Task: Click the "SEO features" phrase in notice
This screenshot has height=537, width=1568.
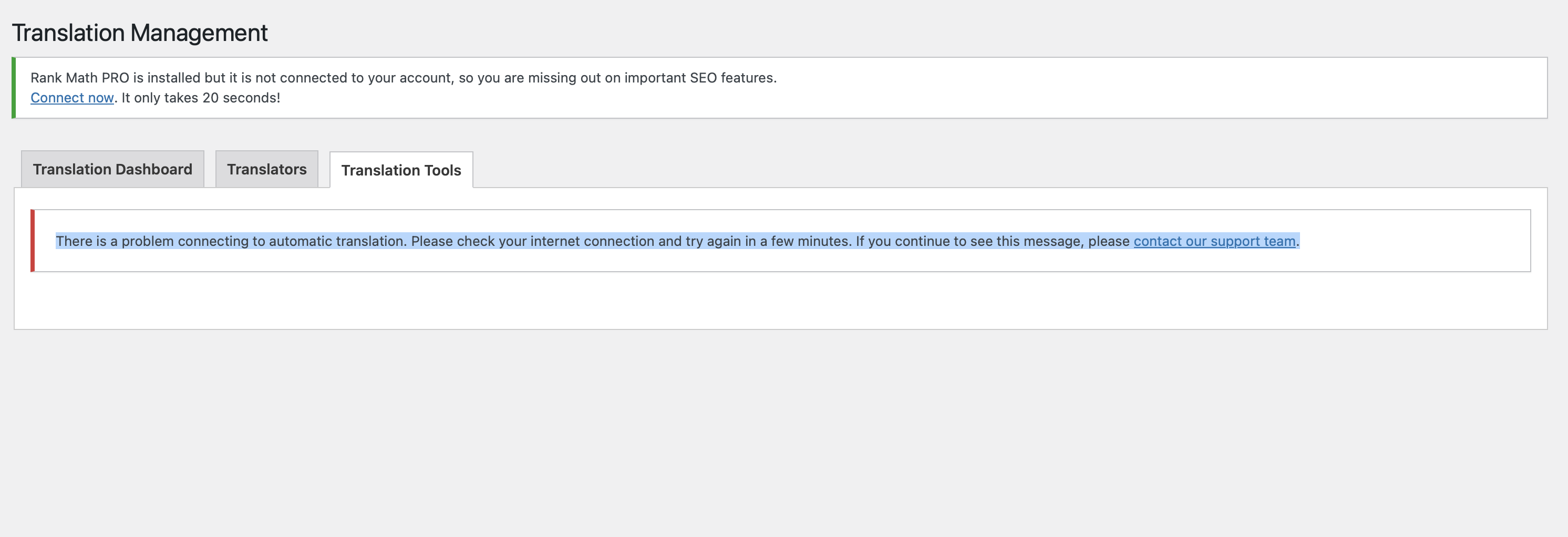Action: tap(733, 78)
